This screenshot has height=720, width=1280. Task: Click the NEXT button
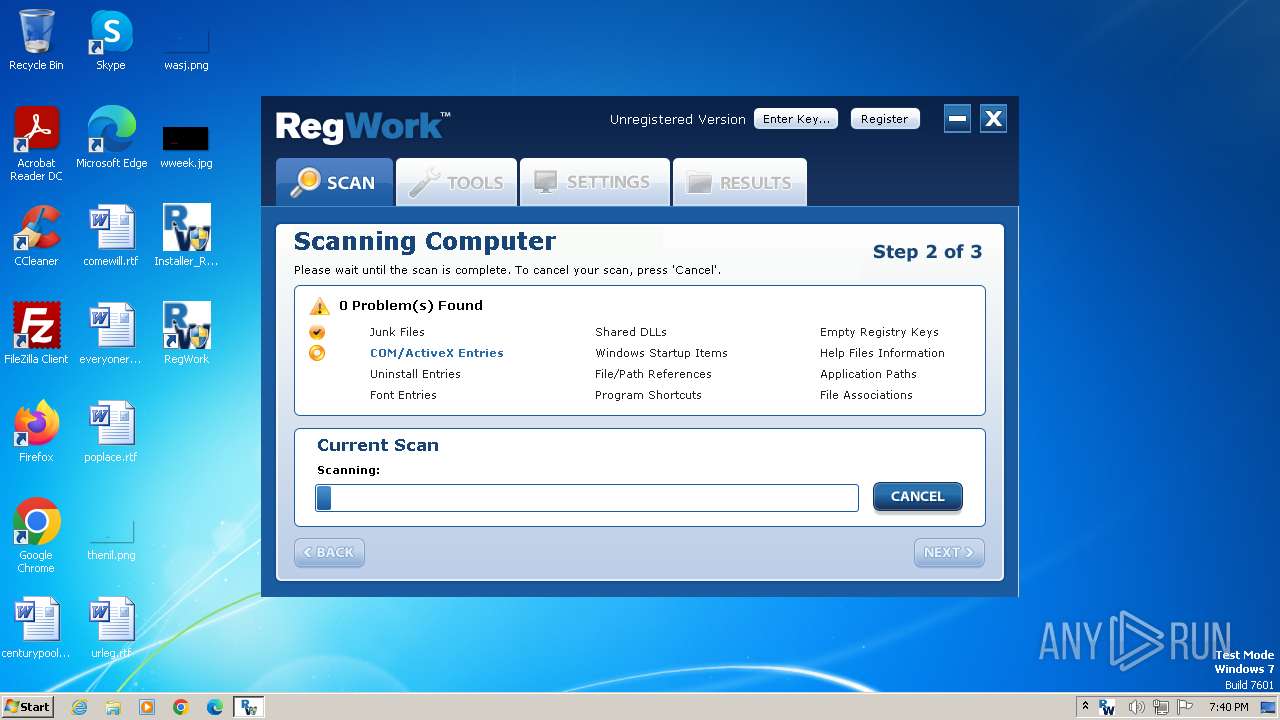tap(949, 553)
